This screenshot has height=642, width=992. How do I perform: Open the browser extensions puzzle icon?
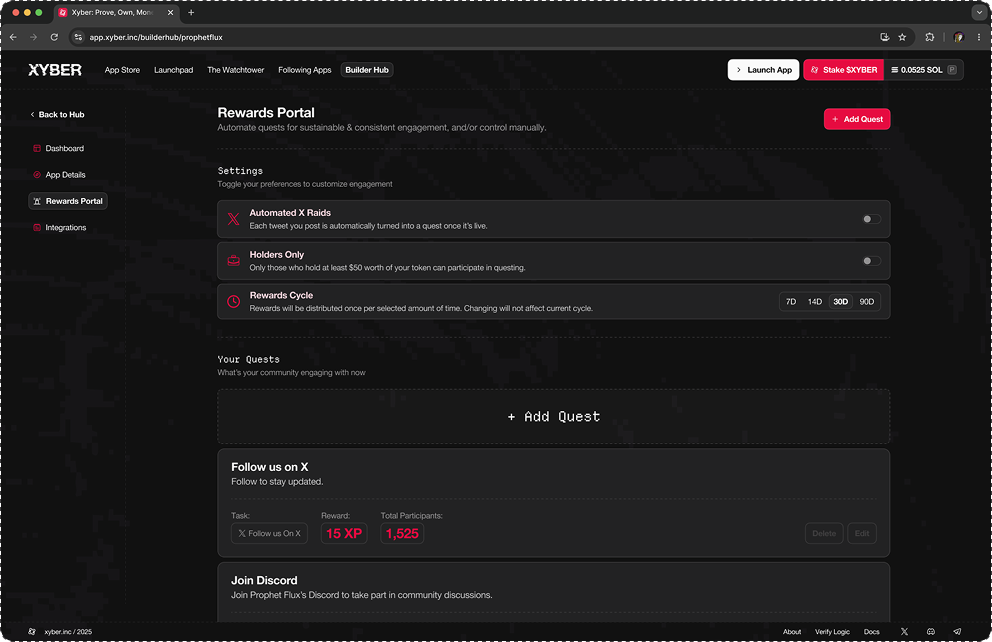click(x=930, y=37)
